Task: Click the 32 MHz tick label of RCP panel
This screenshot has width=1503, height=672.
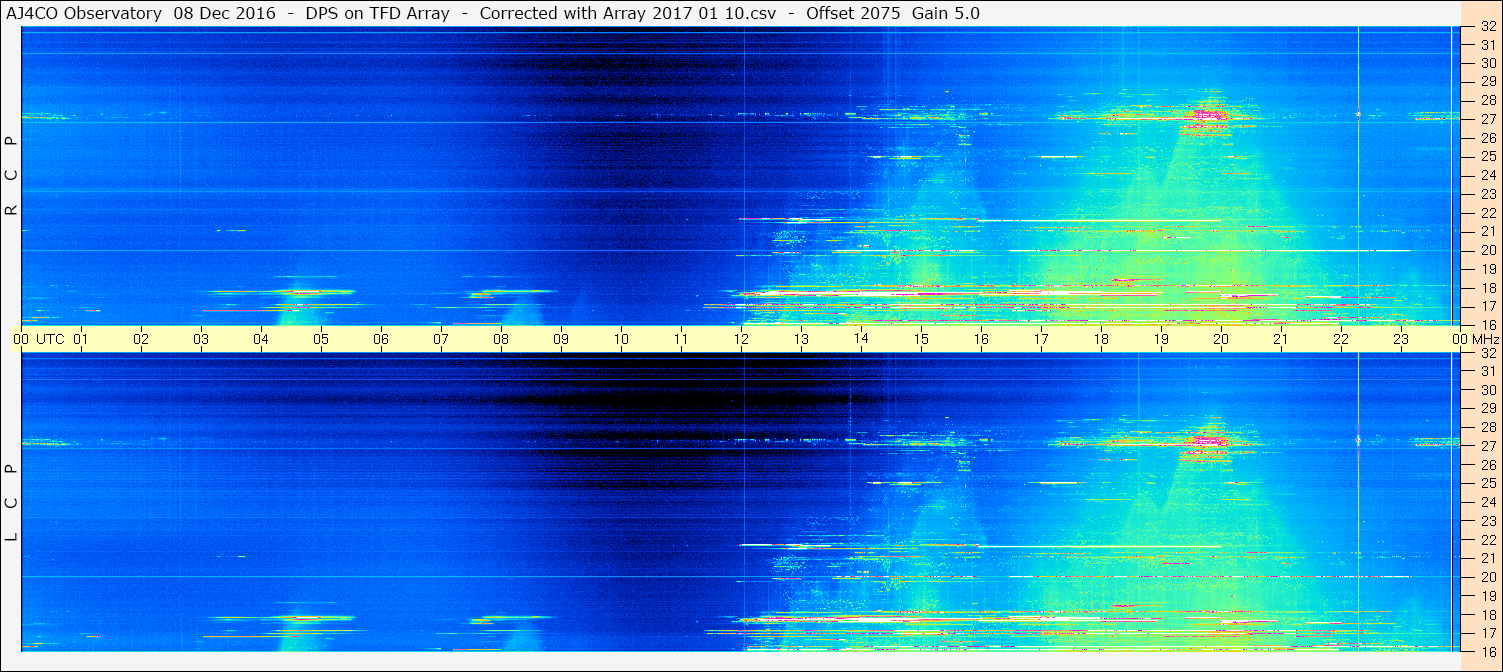Action: tap(1488, 27)
